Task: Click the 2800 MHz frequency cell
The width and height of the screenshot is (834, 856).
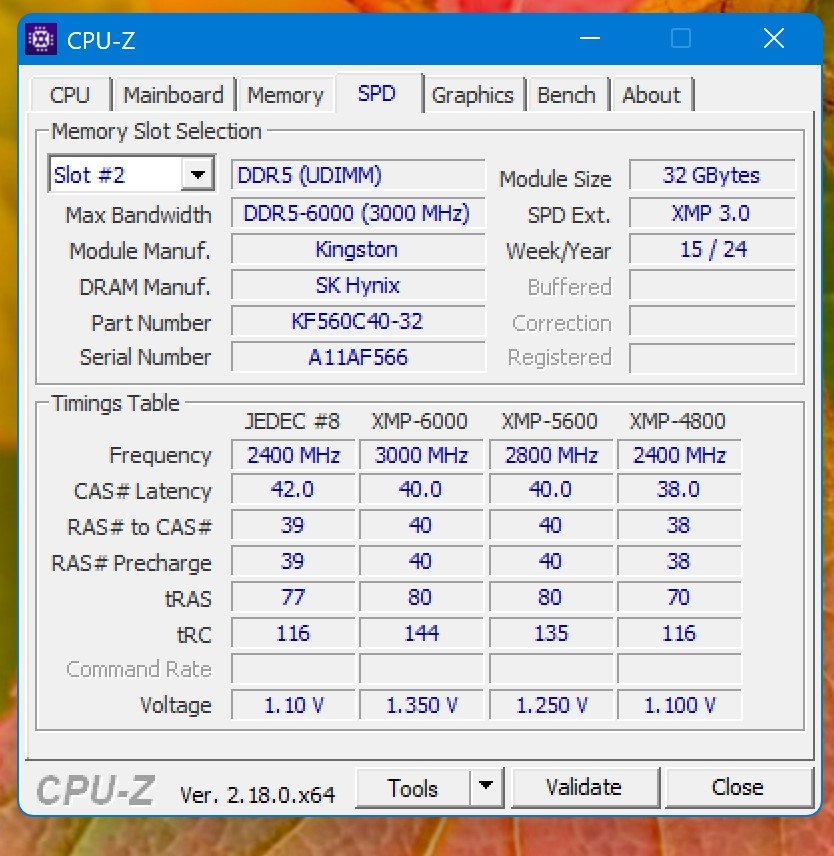Action: (x=551, y=455)
